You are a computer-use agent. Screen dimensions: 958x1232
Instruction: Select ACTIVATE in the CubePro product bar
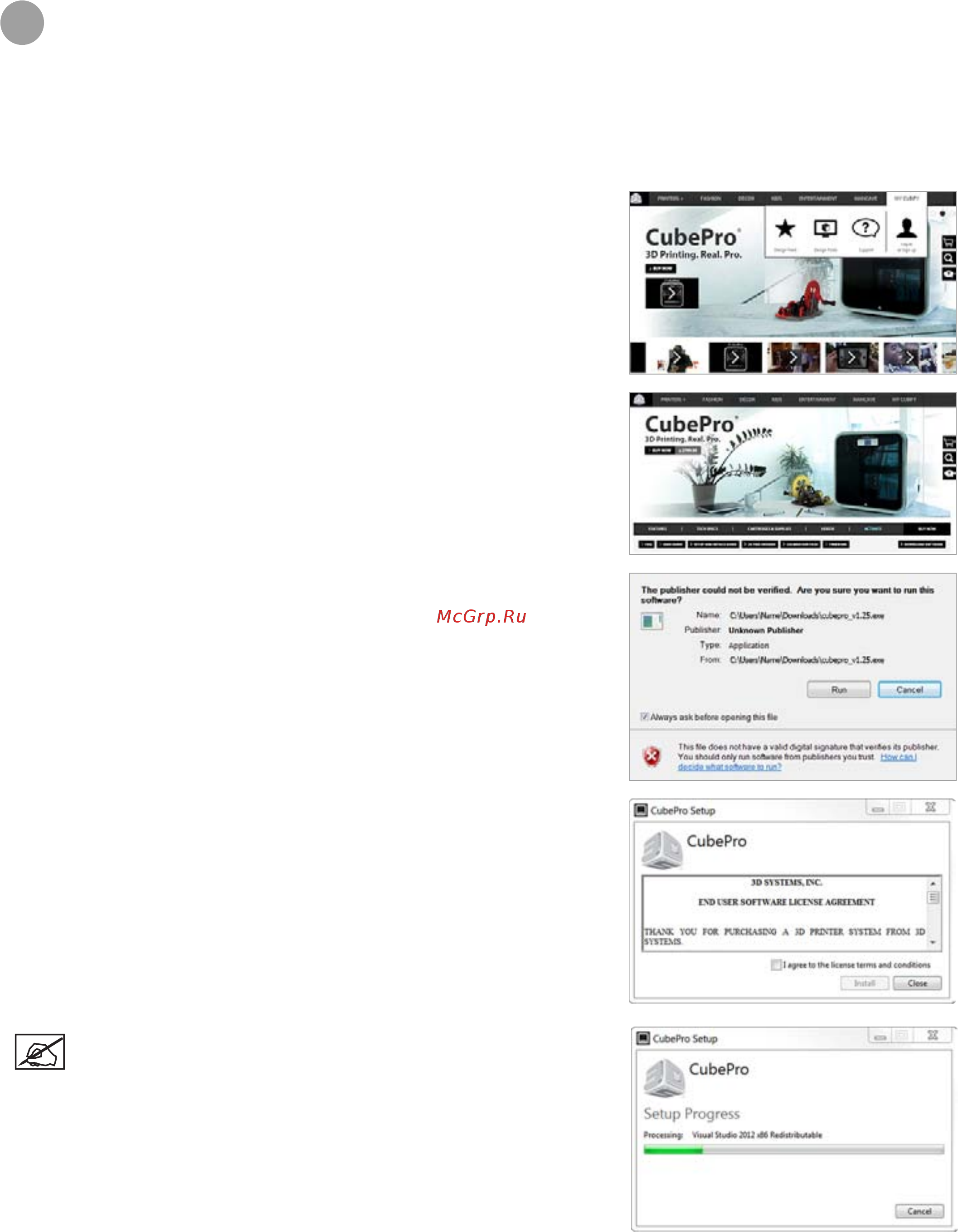click(x=873, y=529)
